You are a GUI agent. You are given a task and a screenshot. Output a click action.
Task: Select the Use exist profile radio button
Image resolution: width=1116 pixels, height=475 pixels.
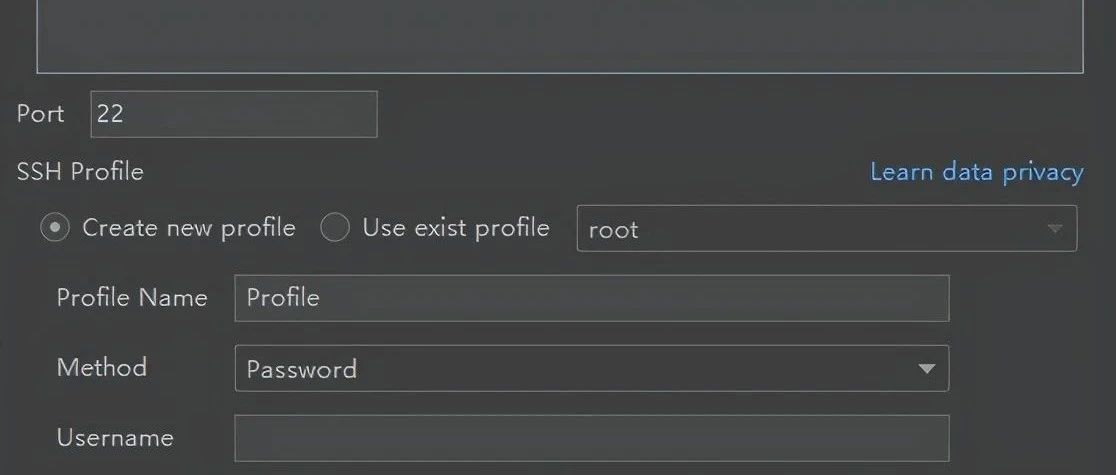point(335,229)
